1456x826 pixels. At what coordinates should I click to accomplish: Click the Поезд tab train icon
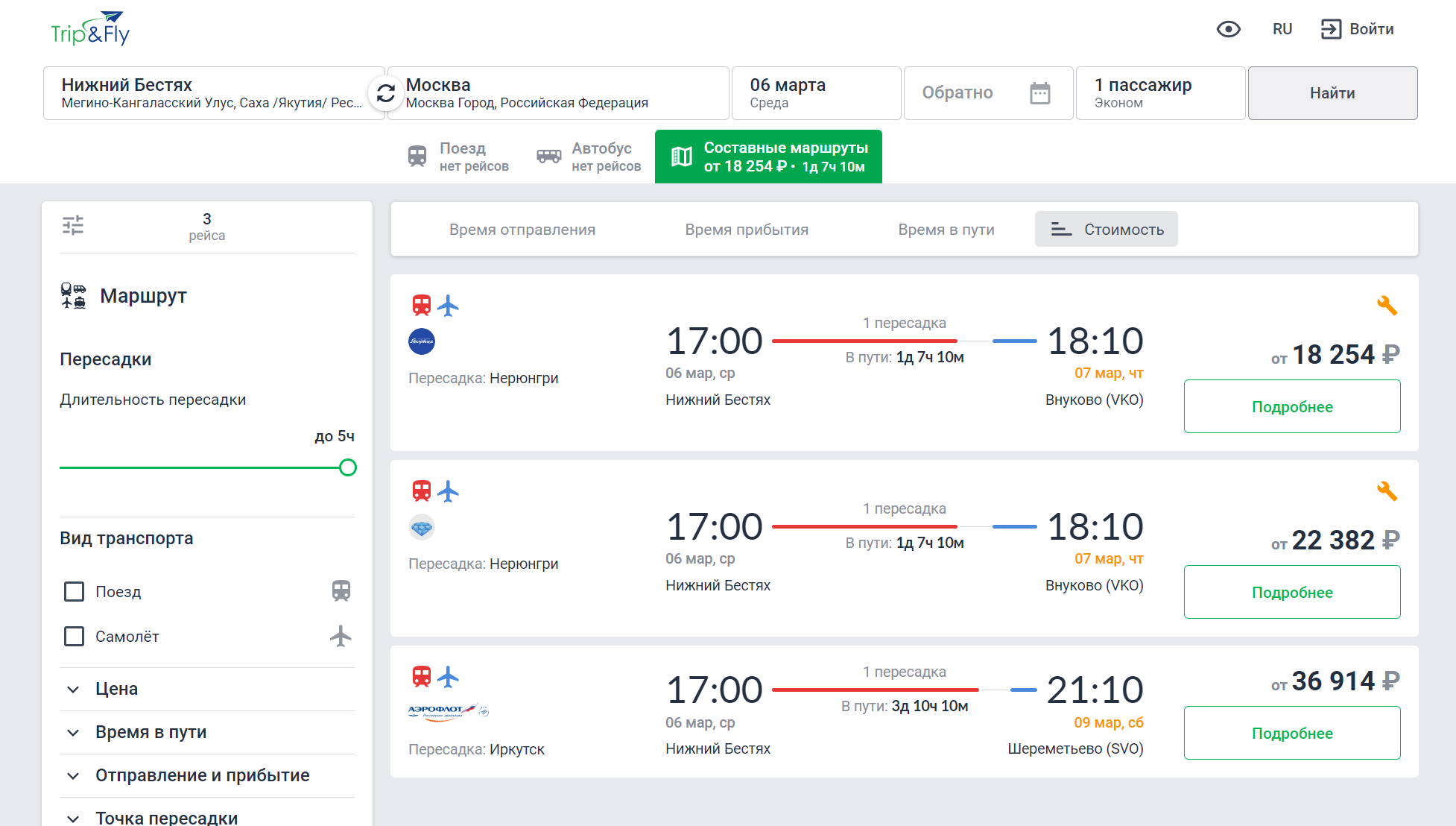[417, 156]
